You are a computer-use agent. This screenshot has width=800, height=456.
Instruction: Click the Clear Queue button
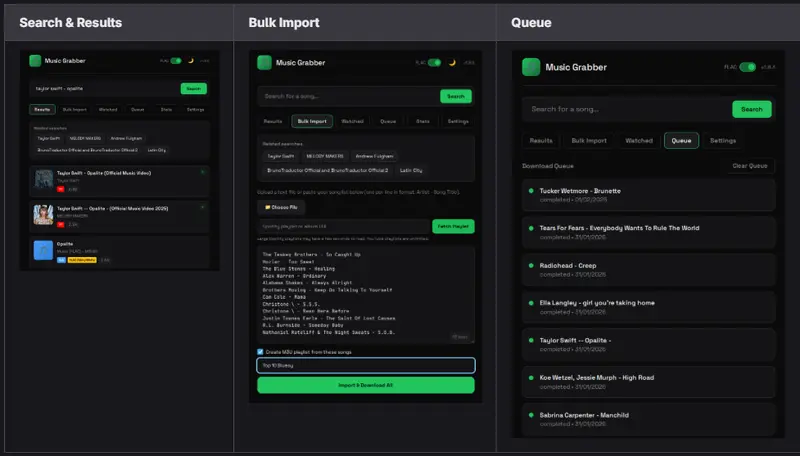pos(750,166)
